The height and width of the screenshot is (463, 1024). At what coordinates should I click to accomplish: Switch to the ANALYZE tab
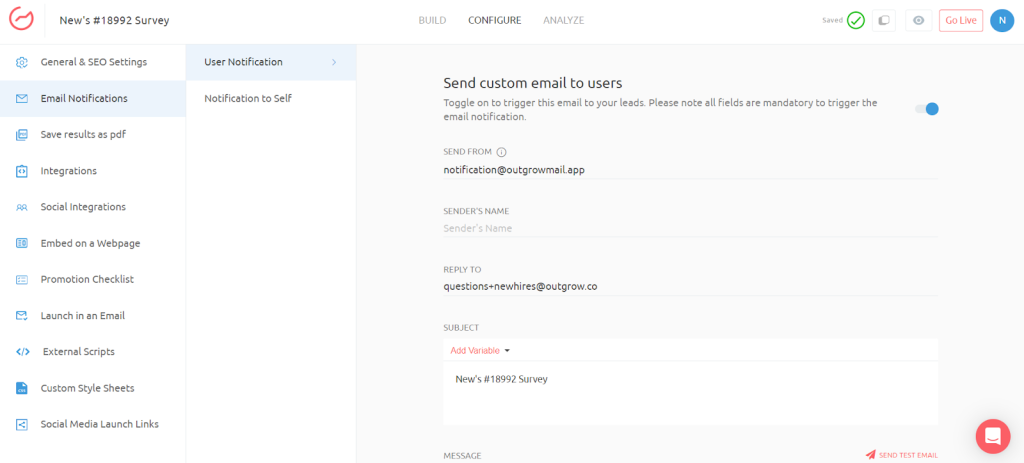point(563,20)
